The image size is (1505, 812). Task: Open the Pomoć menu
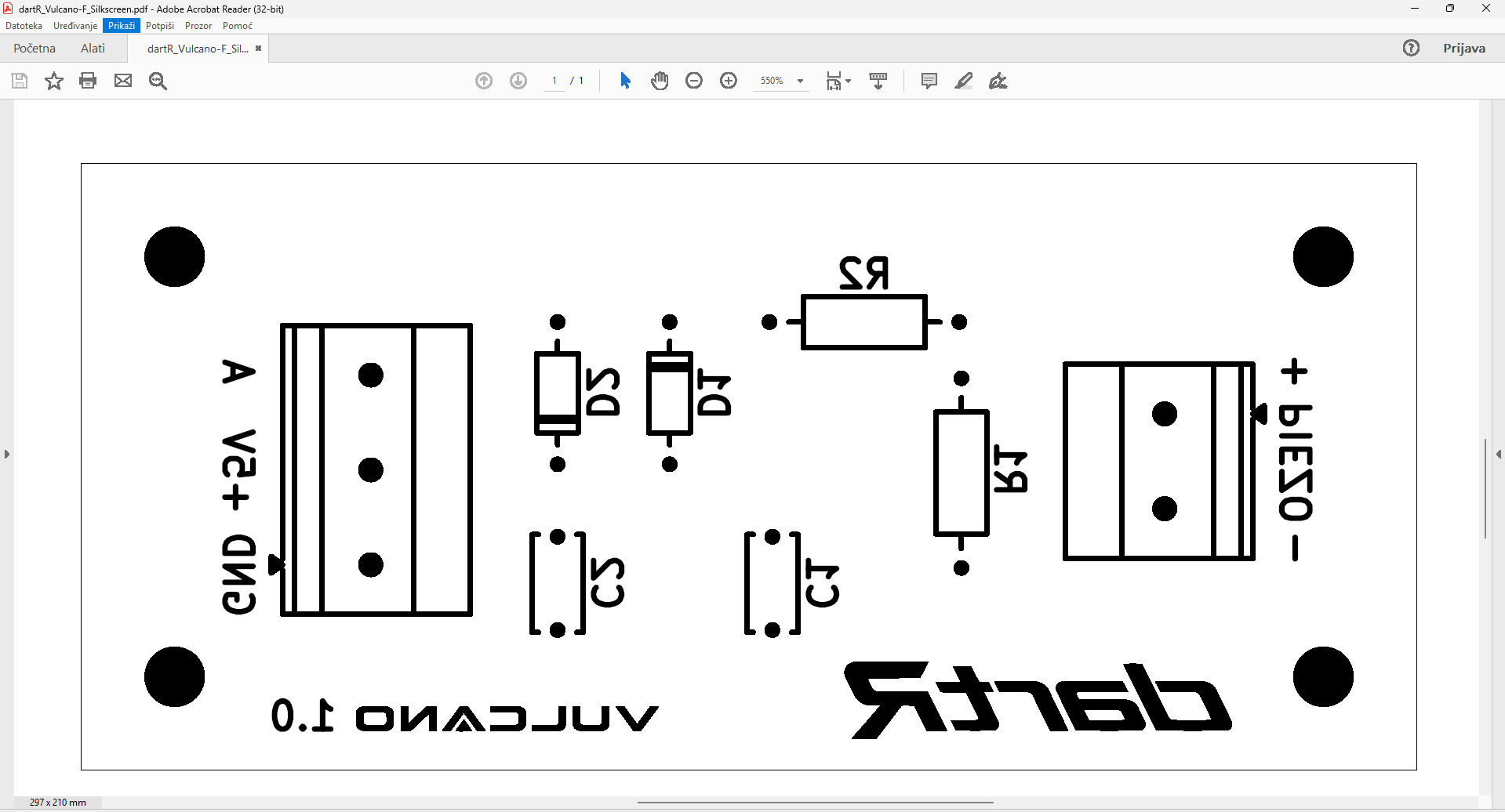coord(238,26)
